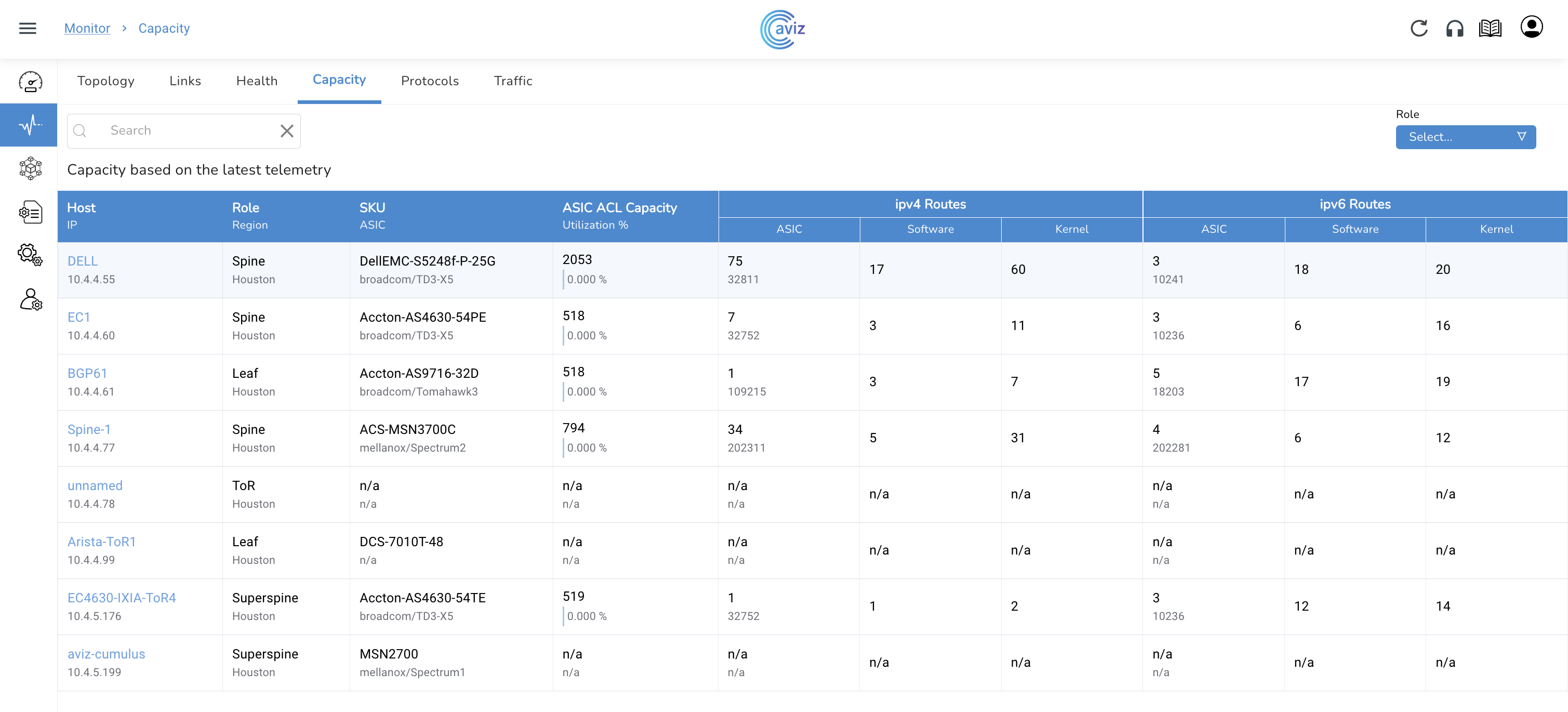The height and width of the screenshot is (712, 1568).
Task: Open the hamburger navigation menu
Action: click(x=28, y=28)
